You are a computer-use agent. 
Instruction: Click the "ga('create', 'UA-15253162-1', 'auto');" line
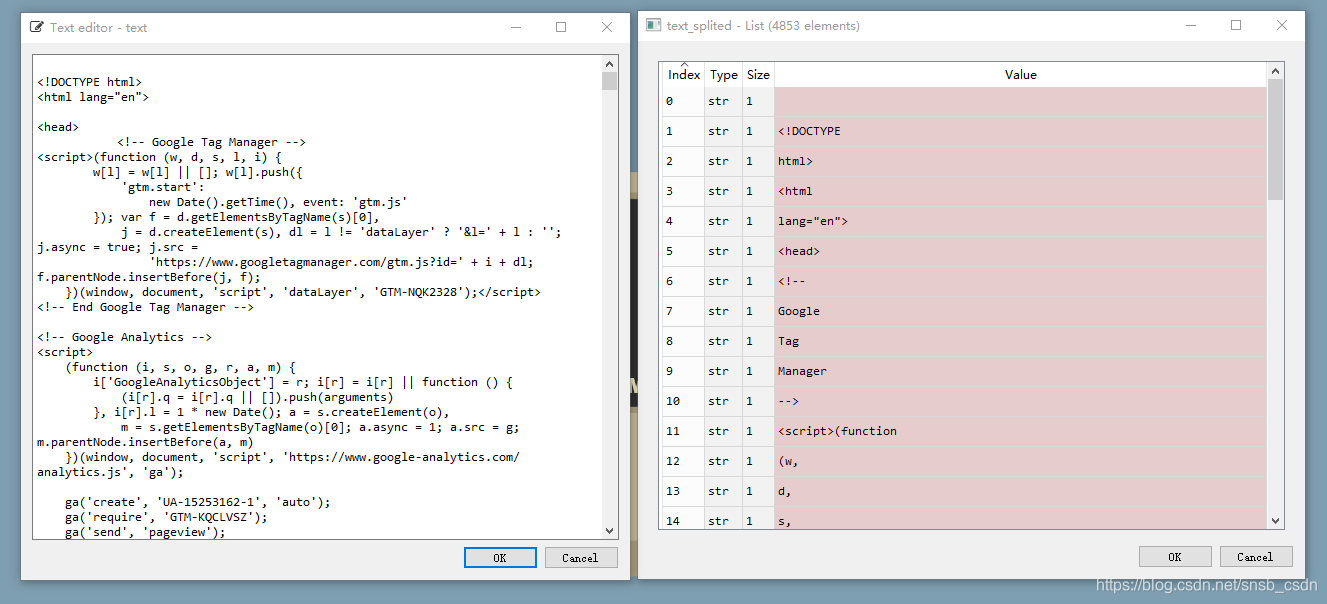[197, 502]
